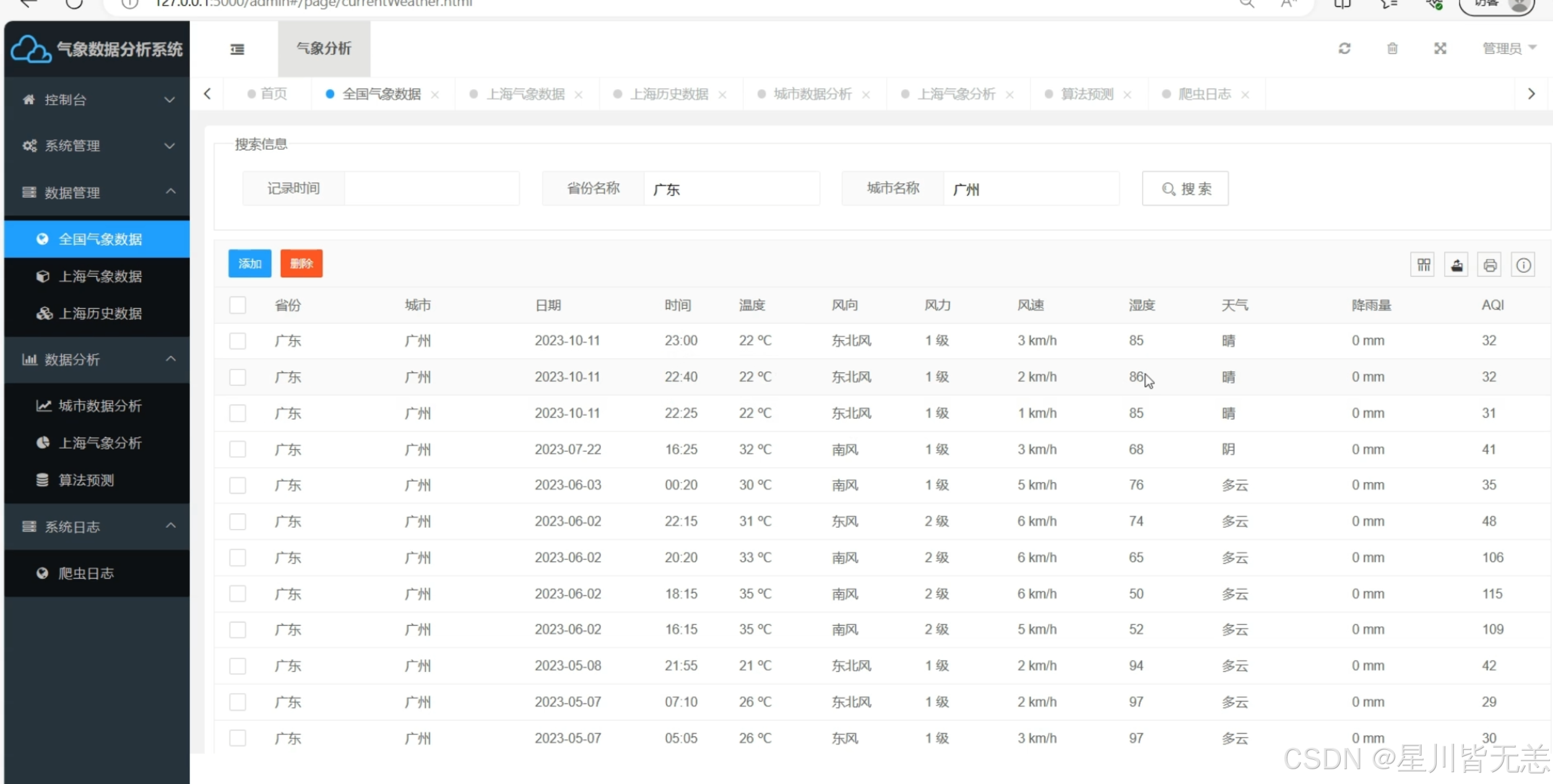Image resolution: width=1553 pixels, height=784 pixels.
Task: Click the 搜索 search button
Action: [1185, 189]
